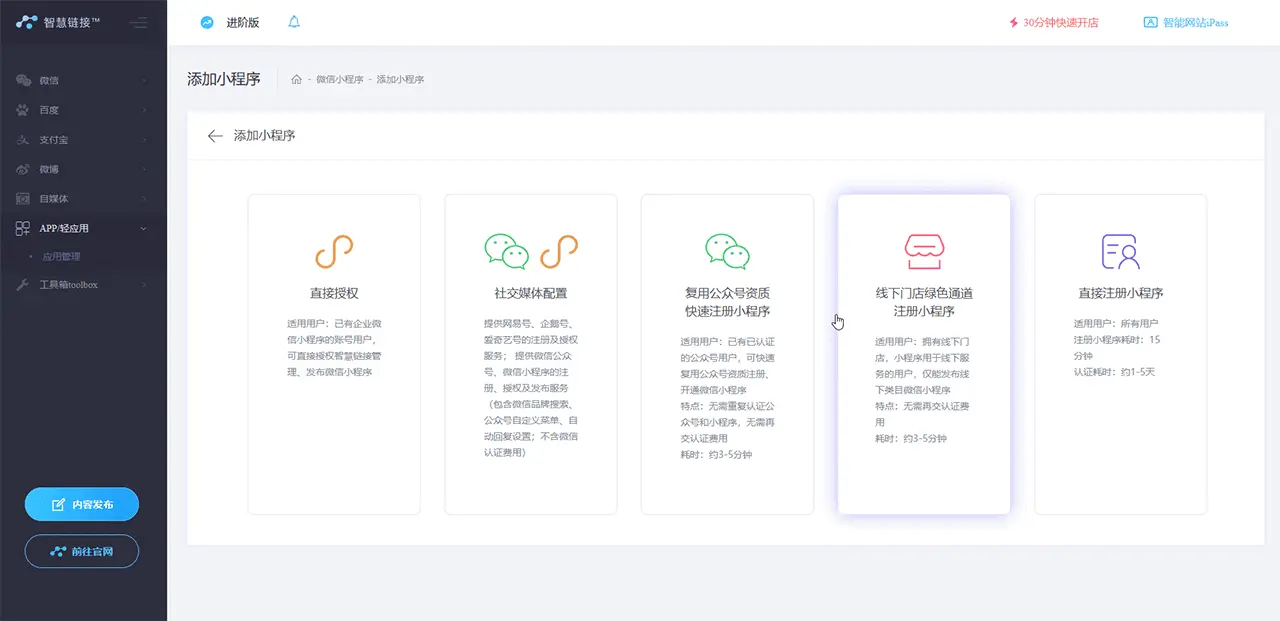The width and height of the screenshot is (1280, 621).
Task: Open 工具箱toolbox menu item
Action: (x=82, y=285)
